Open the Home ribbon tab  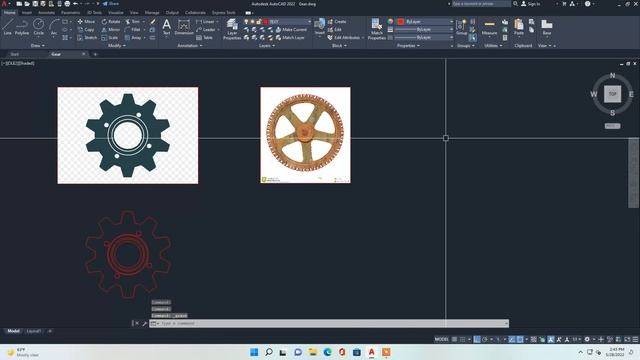pyautogui.click(x=9, y=13)
